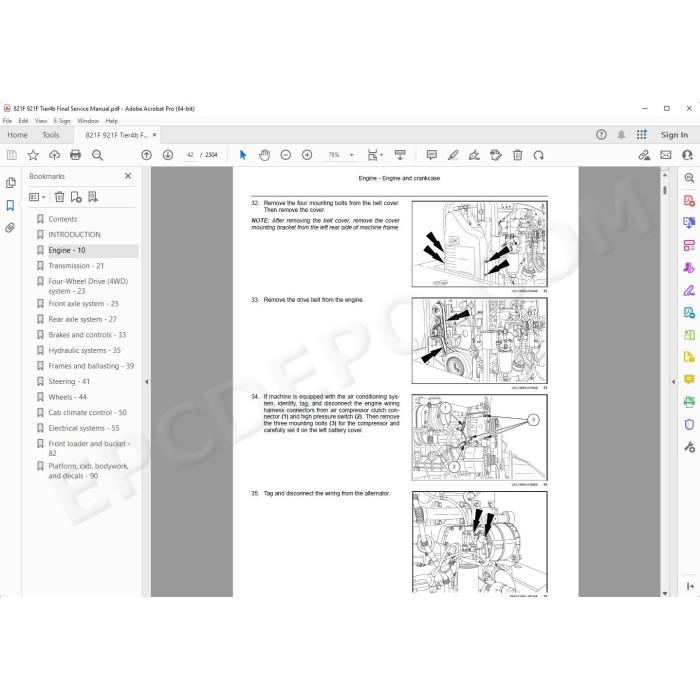Select the Highlight text pen tool
700x700 pixels.
pos(453,155)
